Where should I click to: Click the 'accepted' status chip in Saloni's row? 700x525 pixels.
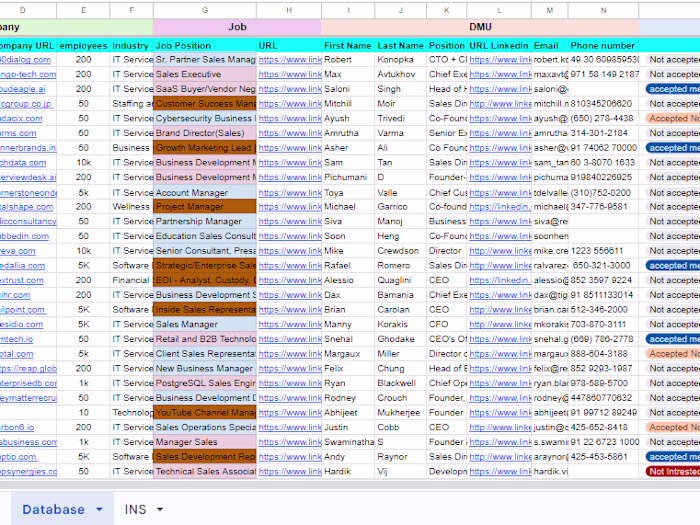pyautogui.click(x=672, y=89)
